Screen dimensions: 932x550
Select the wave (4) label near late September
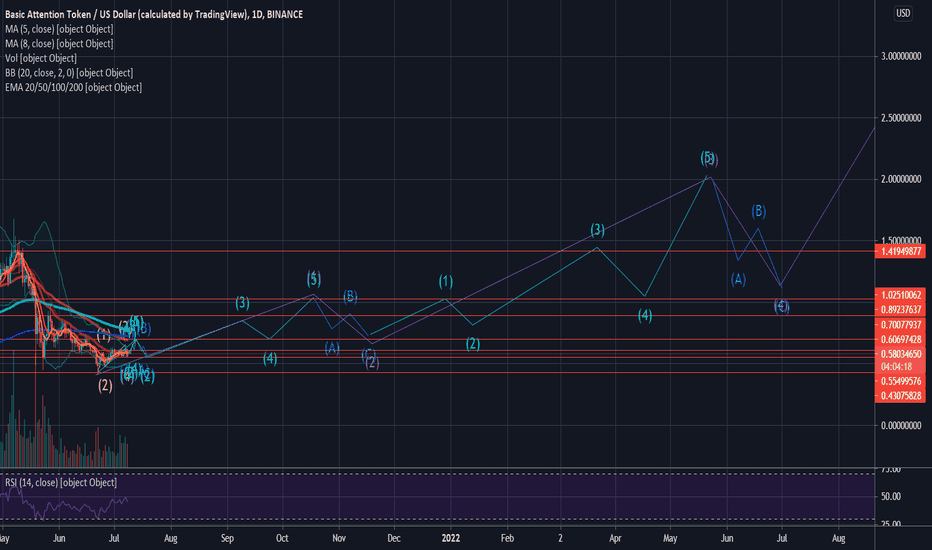270,359
